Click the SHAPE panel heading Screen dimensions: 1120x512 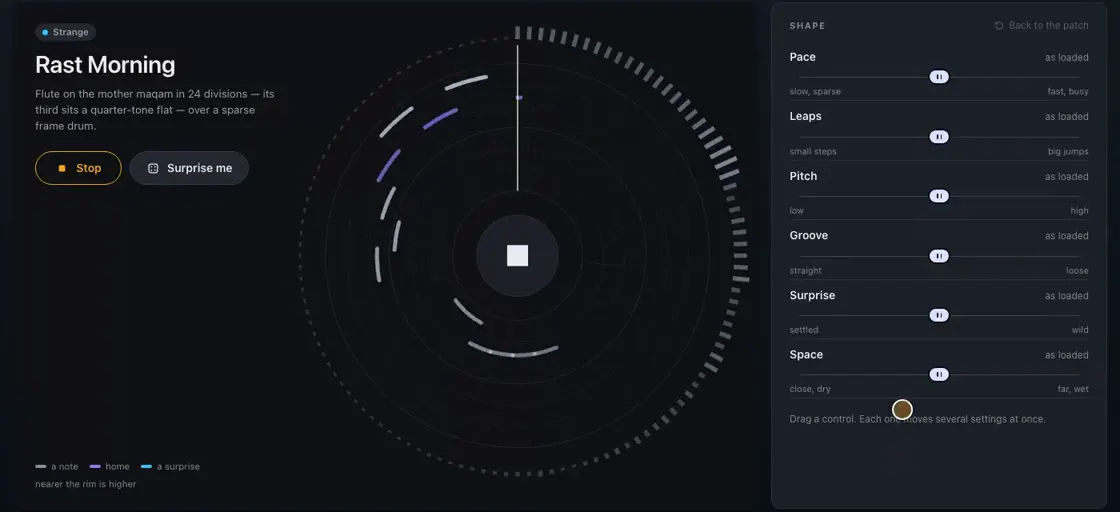[x=807, y=26]
